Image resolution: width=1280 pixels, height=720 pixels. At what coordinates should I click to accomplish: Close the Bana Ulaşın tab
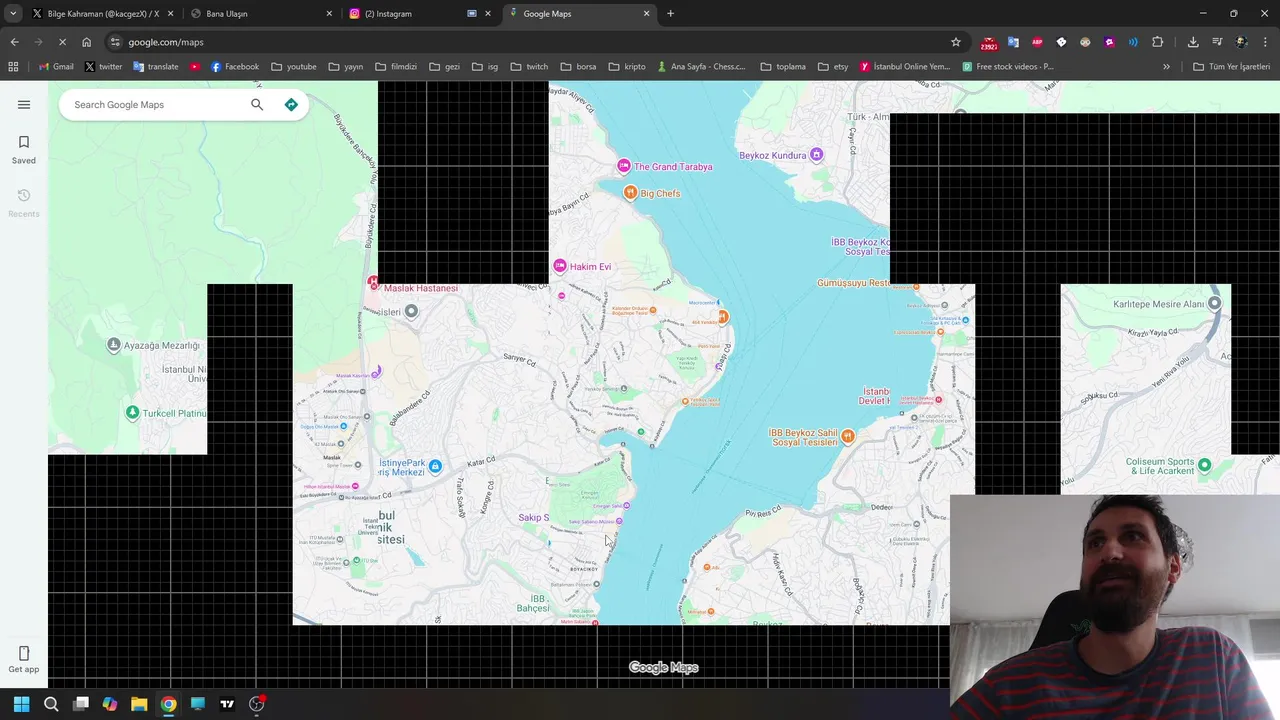(x=329, y=14)
